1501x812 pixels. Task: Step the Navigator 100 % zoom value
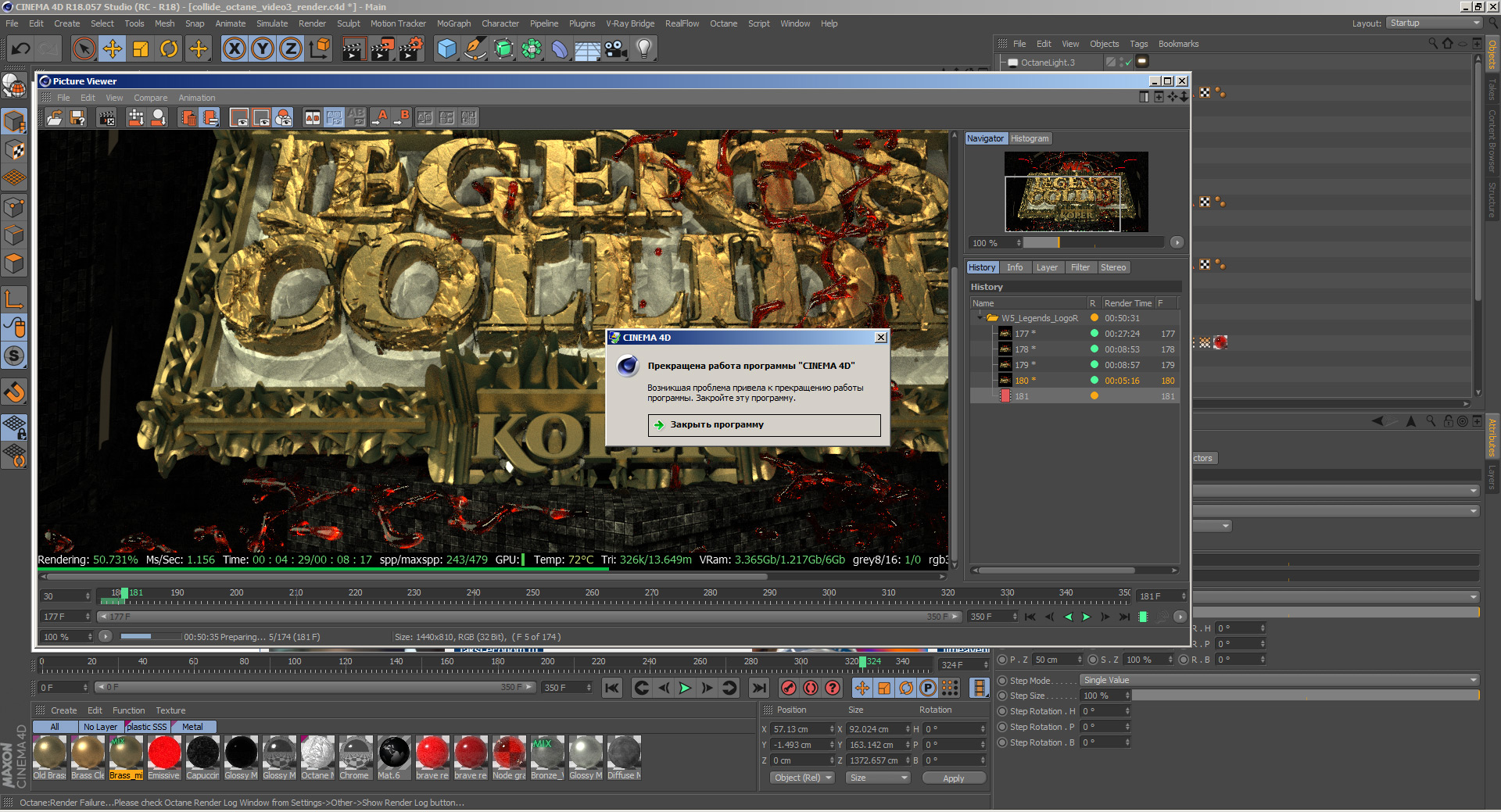(x=1019, y=243)
